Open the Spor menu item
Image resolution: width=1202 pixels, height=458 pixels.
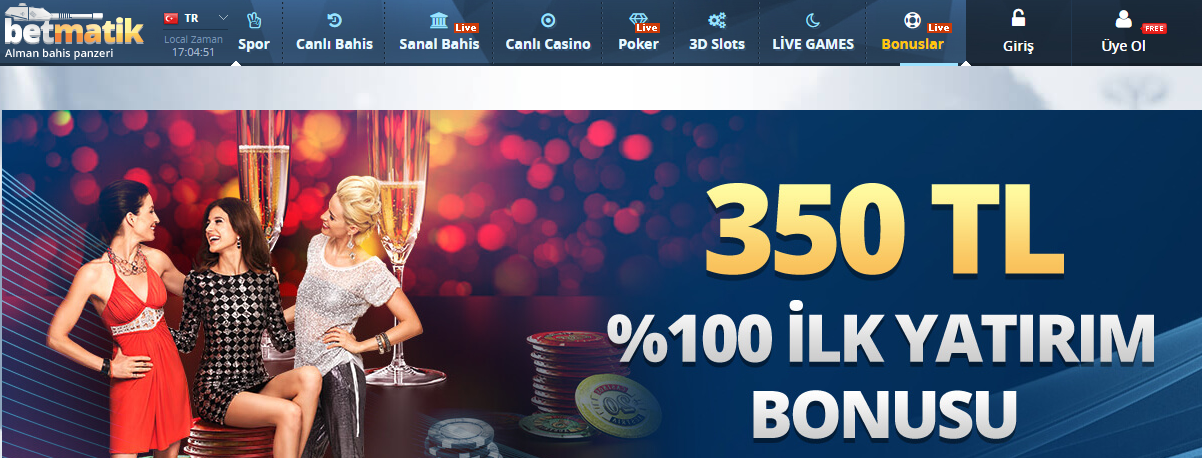pos(254,44)
